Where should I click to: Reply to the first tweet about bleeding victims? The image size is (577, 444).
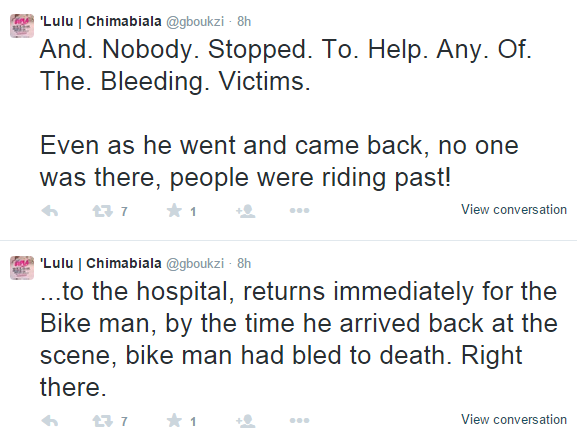pyautogui.click(x=50, y=211)
